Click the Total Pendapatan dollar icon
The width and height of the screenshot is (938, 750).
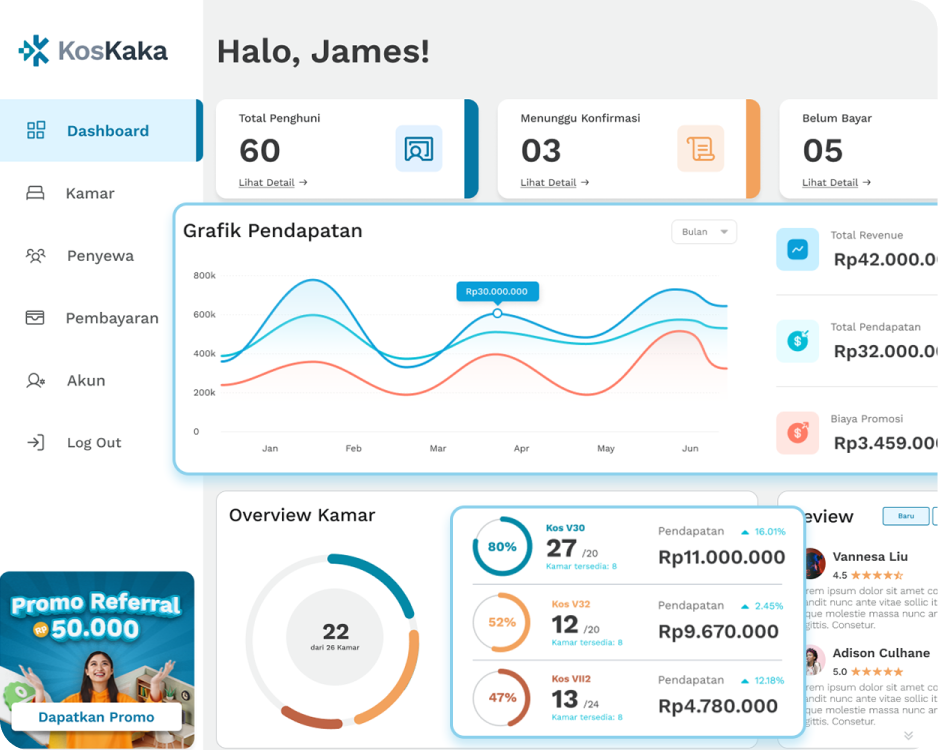797,341
